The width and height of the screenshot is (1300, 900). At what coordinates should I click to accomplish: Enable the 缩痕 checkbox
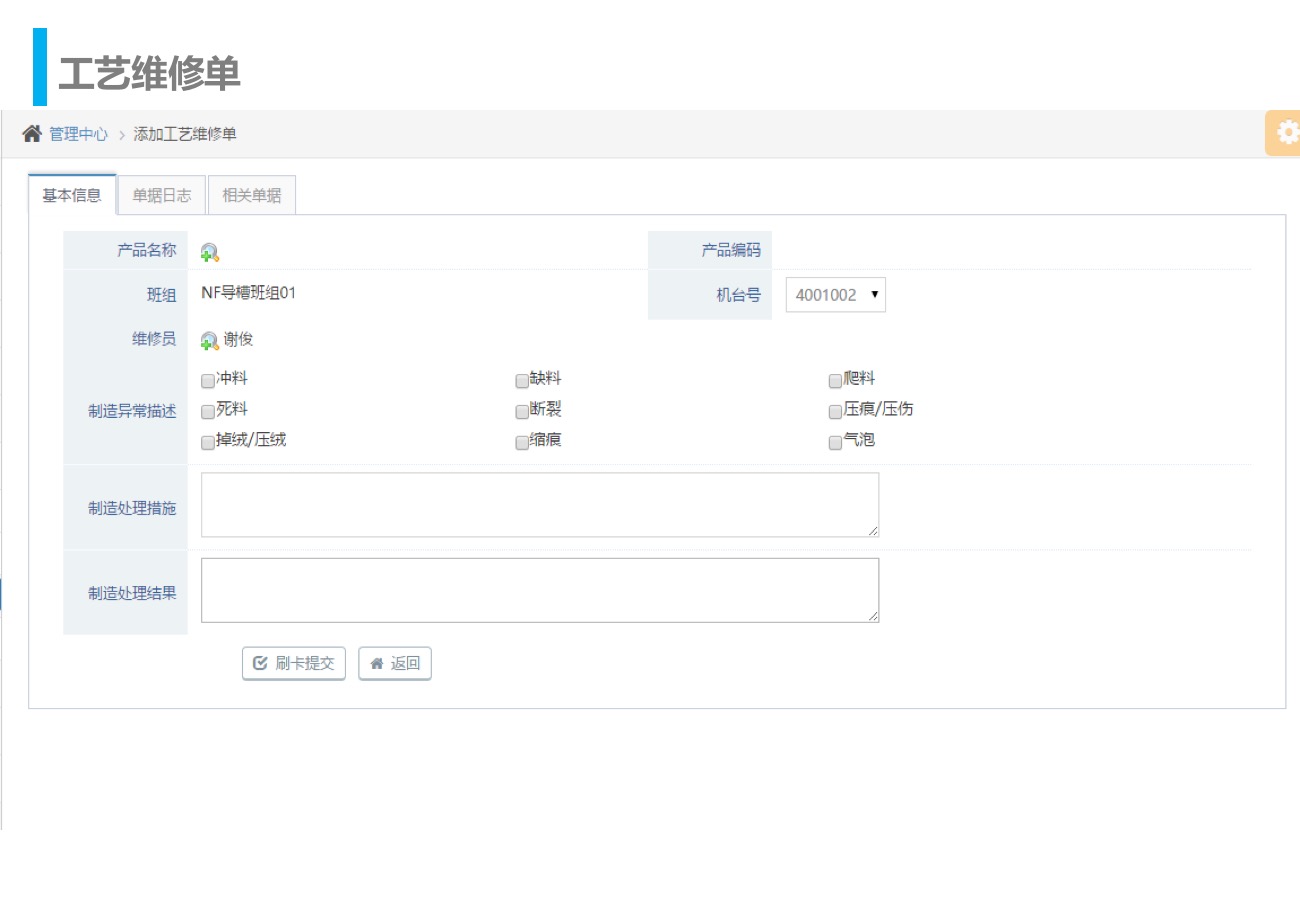pos(522,443)
